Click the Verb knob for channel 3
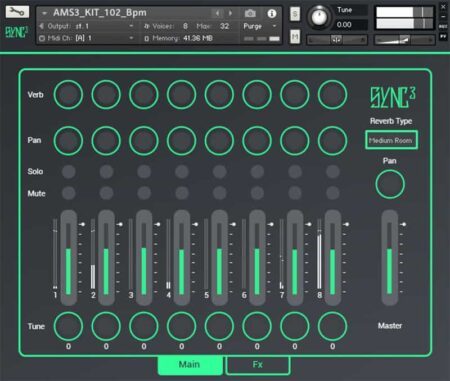 tap(144, 95)
